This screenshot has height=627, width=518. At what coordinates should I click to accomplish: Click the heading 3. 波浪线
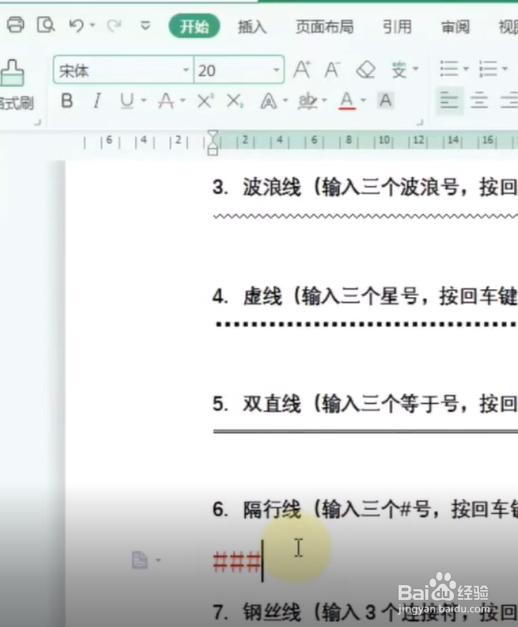(x=256, y=187)
